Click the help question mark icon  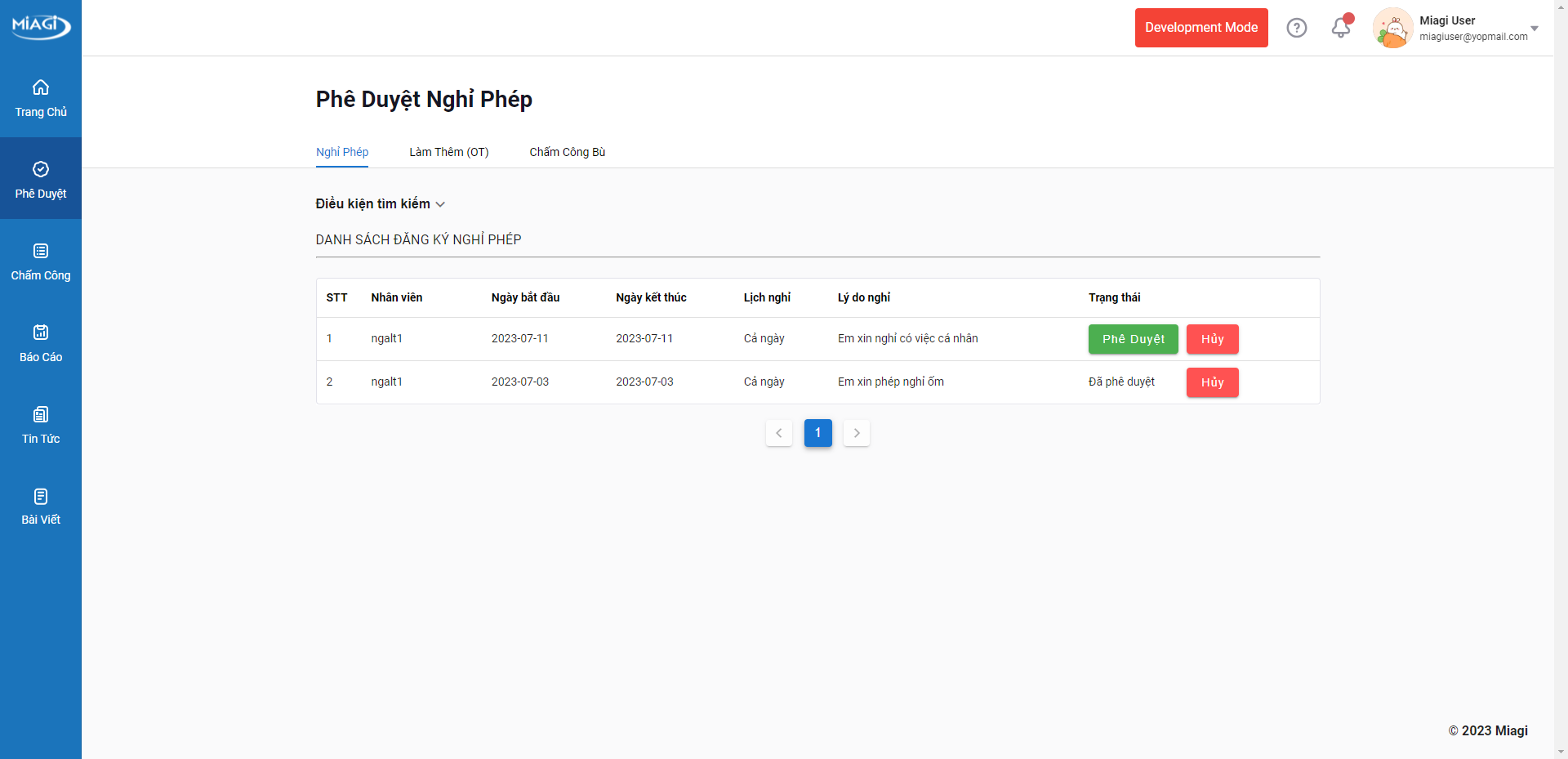[1296, 28]
